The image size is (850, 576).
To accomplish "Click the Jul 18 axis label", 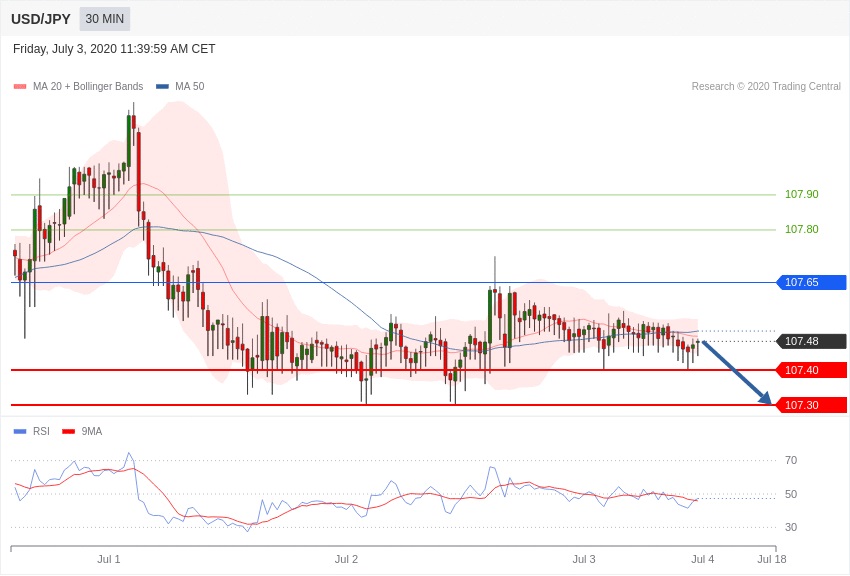I will [x=771, y=559].
